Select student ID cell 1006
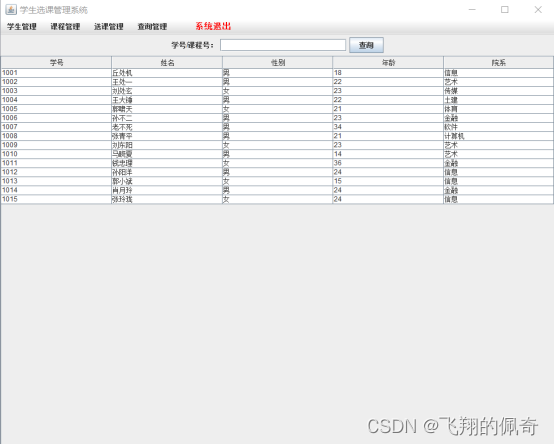 coord(56,118)
